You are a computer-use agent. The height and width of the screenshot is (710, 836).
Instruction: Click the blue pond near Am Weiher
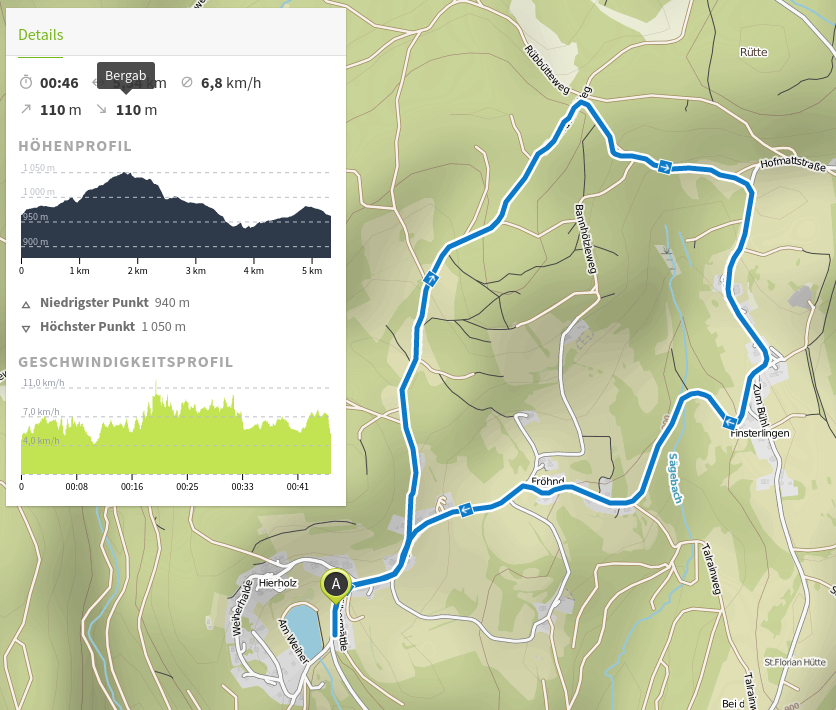pyautogui.click(x=301, y=630)
